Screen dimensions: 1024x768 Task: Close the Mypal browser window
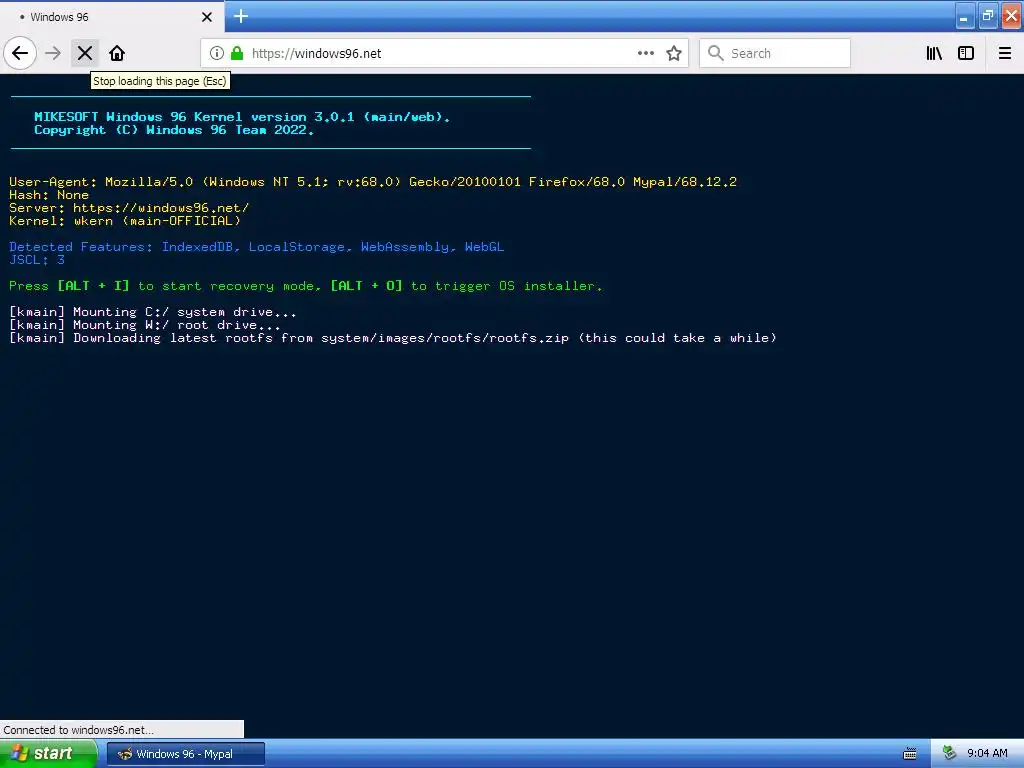[x=1012, y=17]
